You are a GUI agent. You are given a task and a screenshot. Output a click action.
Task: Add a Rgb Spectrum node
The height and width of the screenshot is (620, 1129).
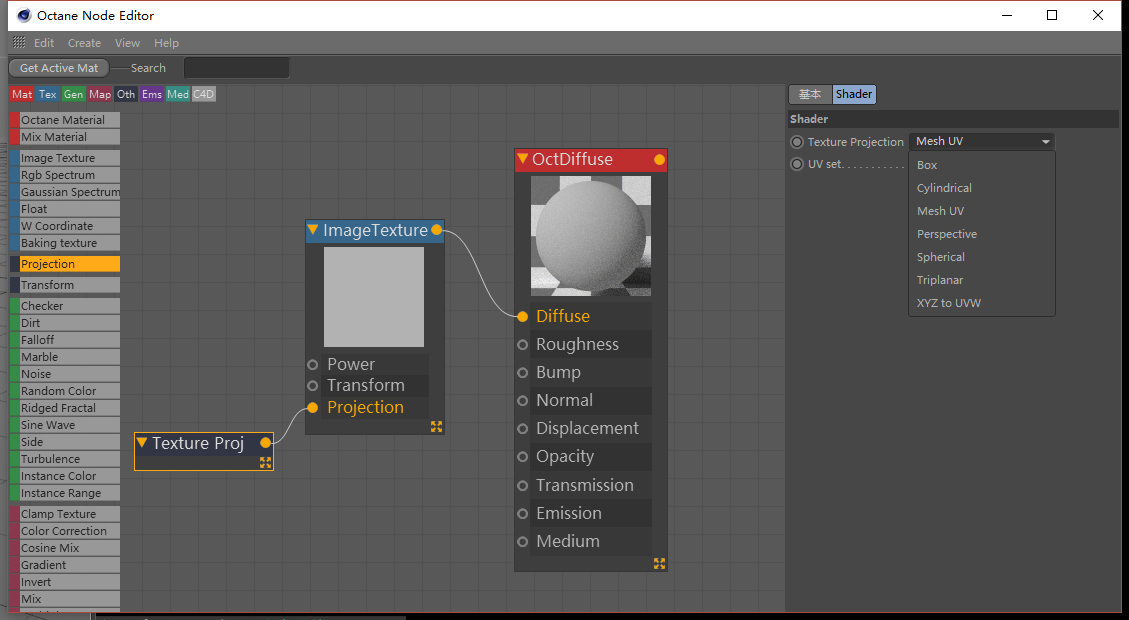[x=65, y=175]
